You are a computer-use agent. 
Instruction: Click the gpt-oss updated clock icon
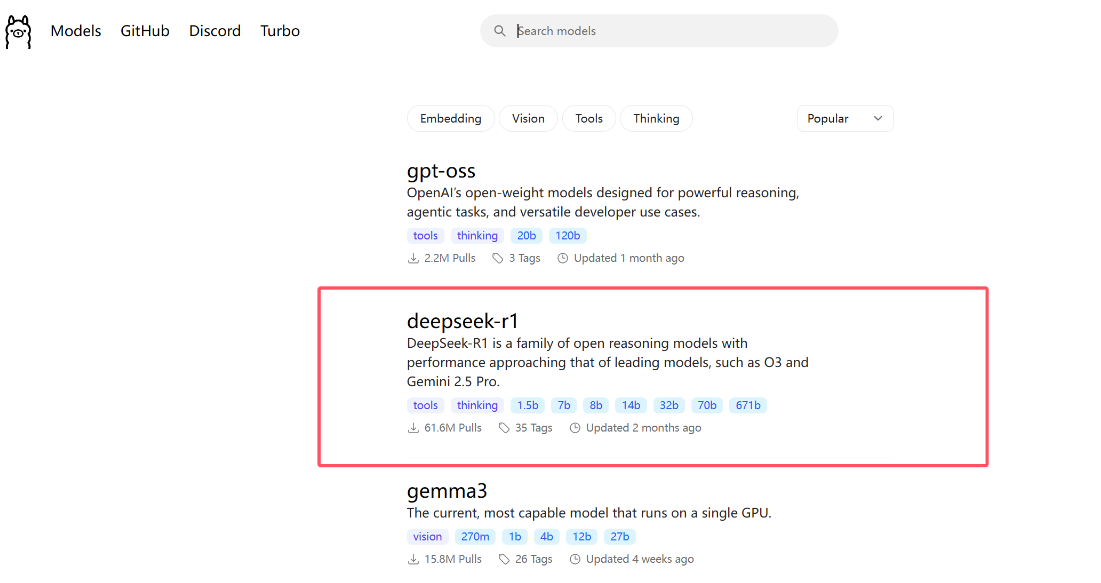[x=563, y=258]
